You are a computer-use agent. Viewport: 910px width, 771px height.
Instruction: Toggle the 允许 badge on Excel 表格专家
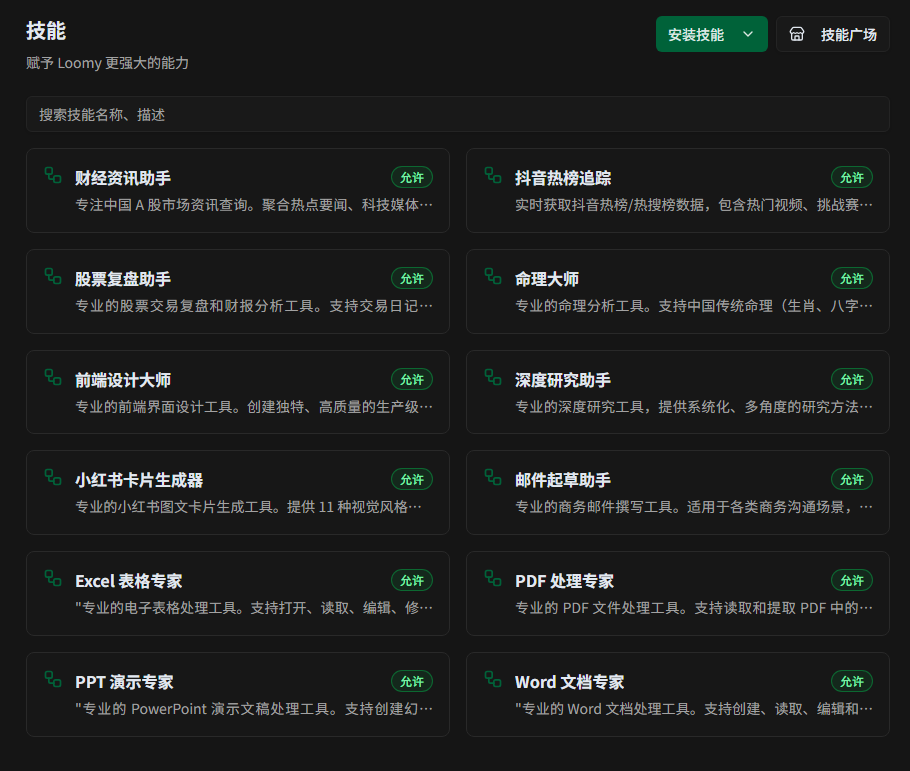coord(411,581)
